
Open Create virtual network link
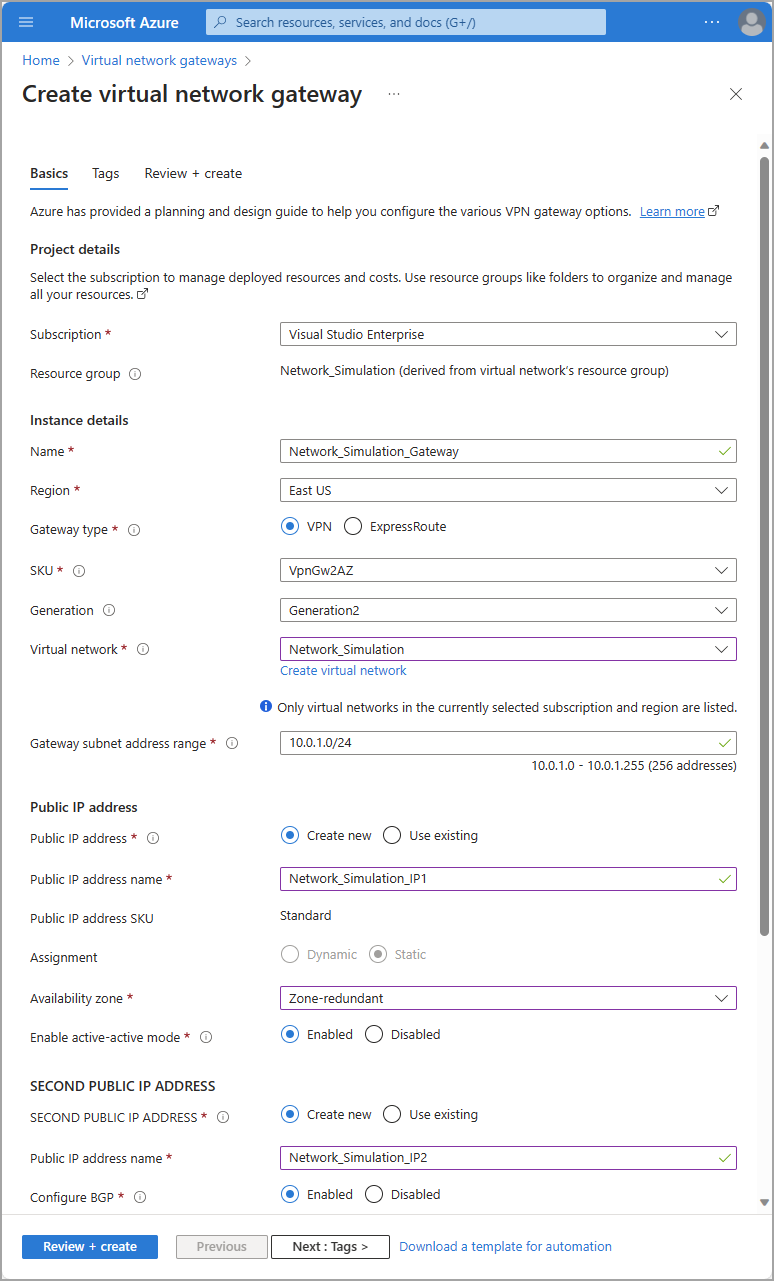click(x=343, y=670)
